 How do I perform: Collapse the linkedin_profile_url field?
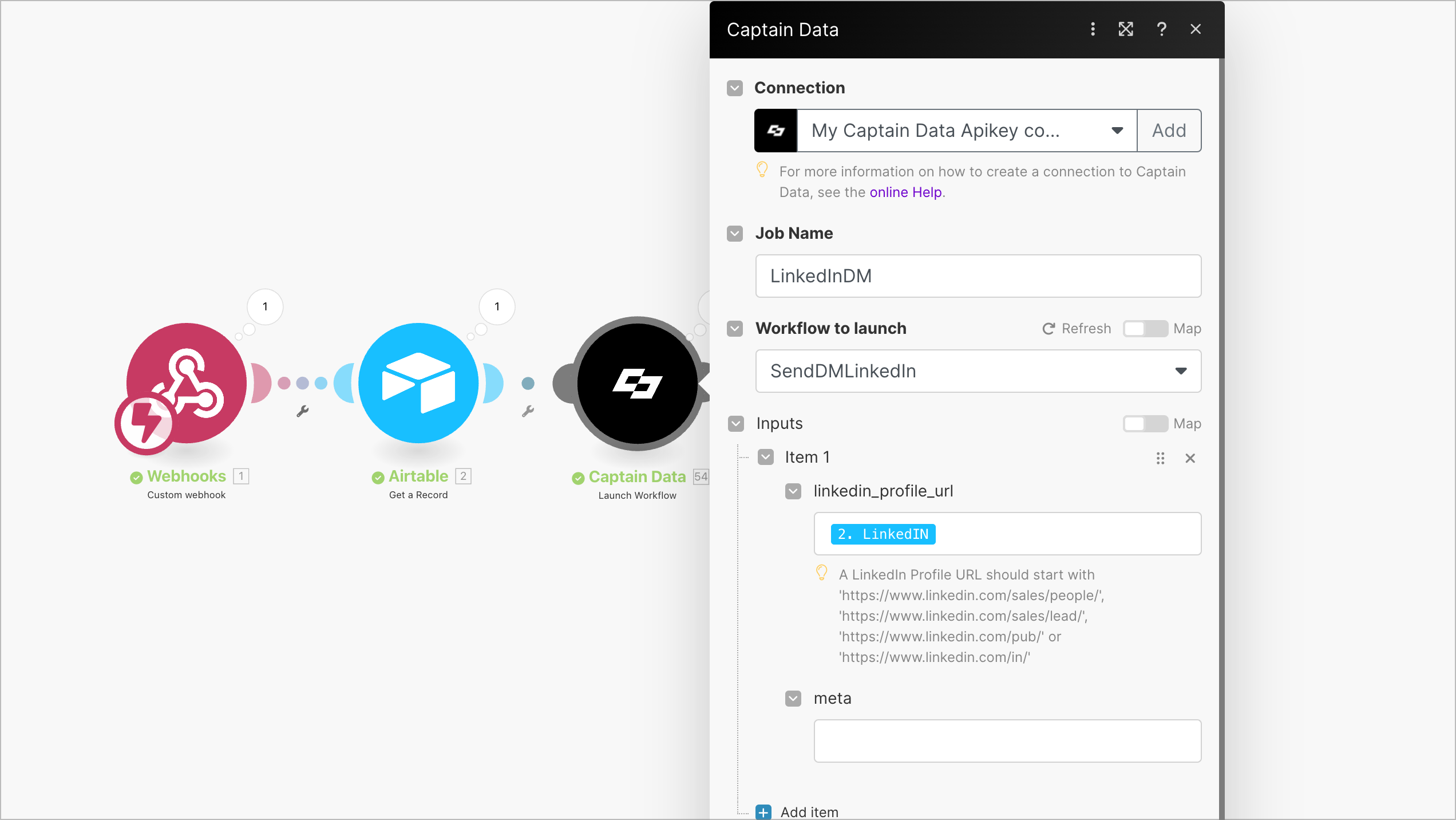point(793,491)
